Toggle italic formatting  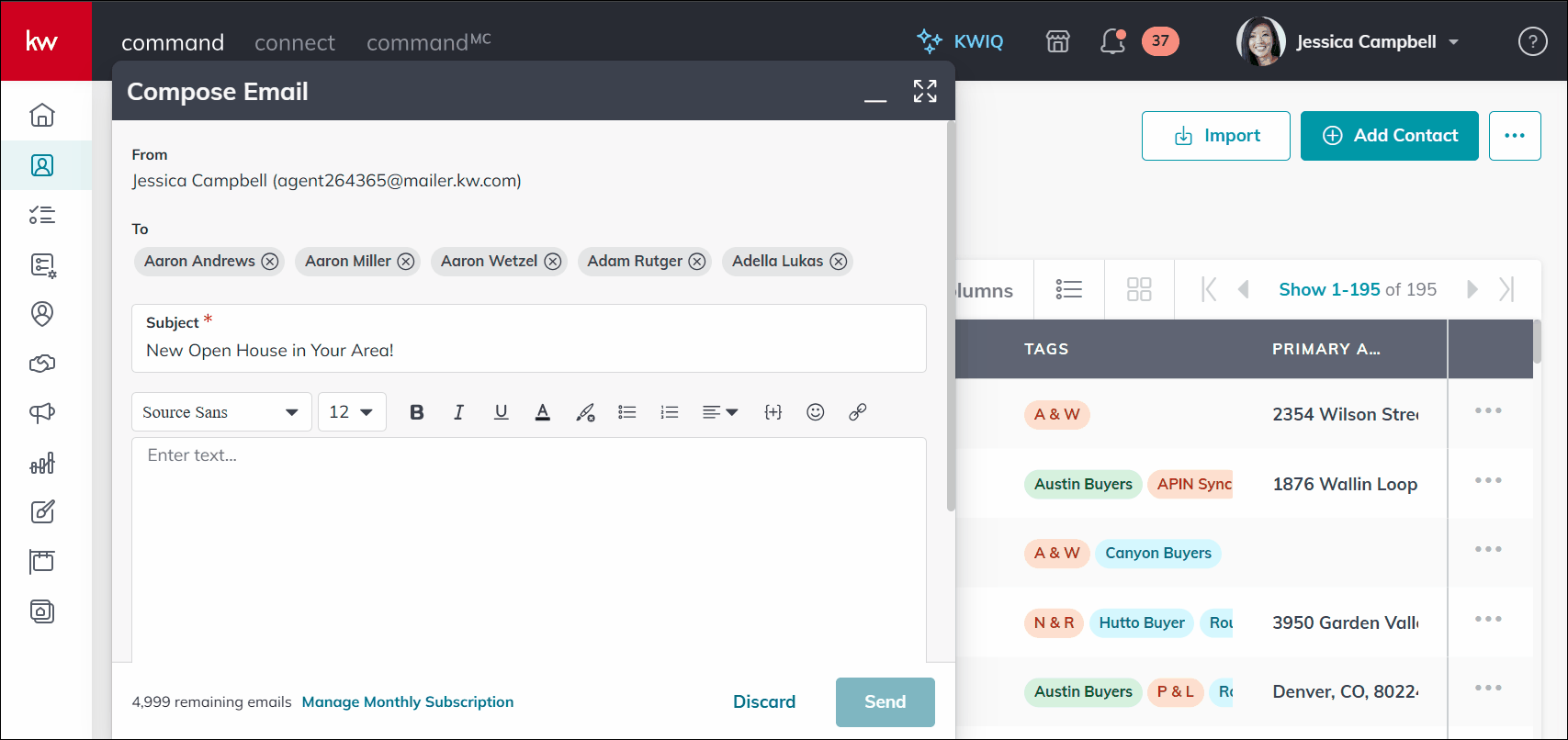[x=458, y=412]
